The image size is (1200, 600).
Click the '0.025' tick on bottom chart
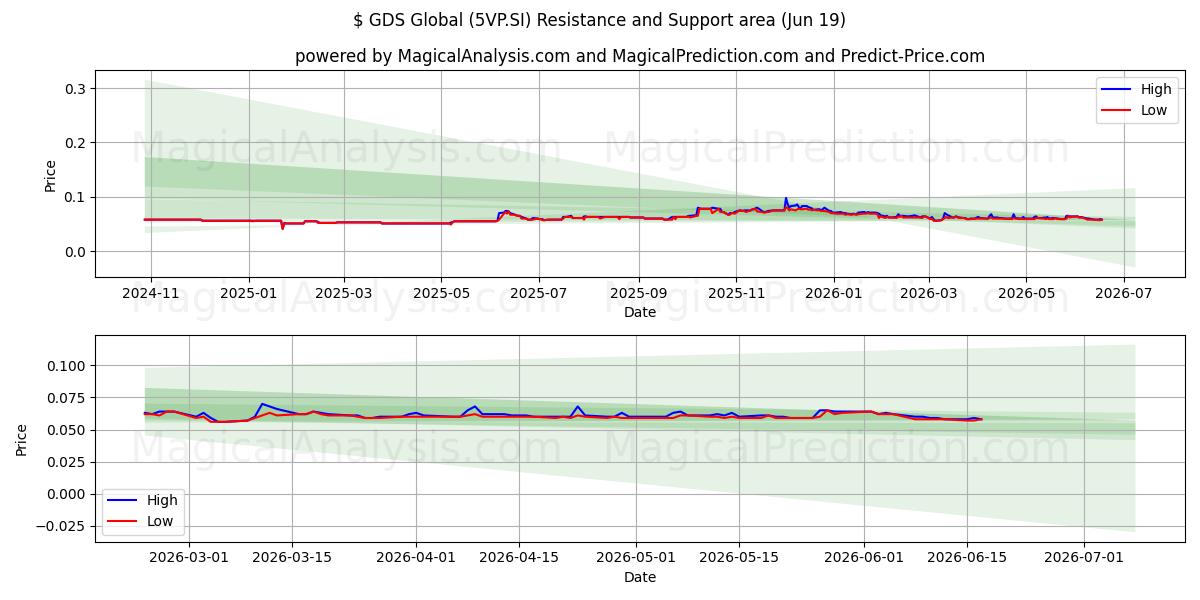66,462
